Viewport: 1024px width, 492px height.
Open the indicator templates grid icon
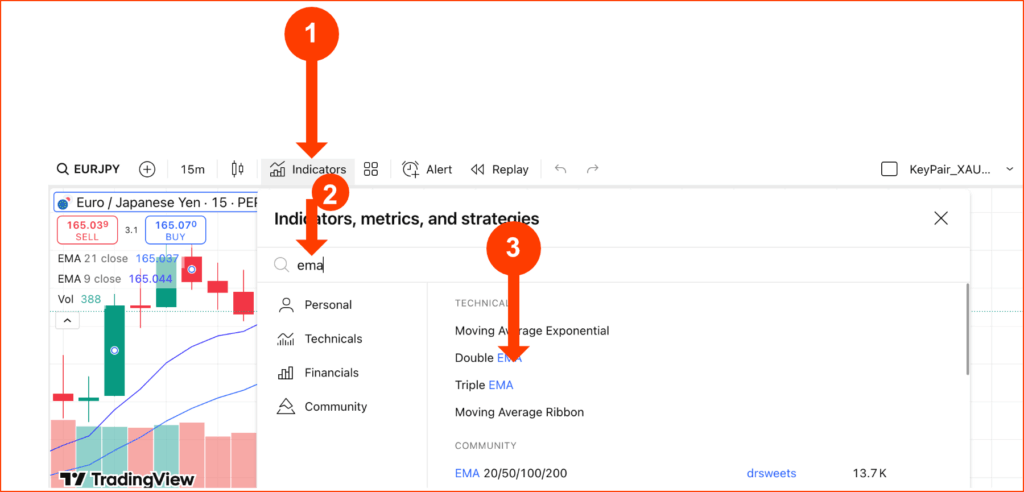[371, 169]
